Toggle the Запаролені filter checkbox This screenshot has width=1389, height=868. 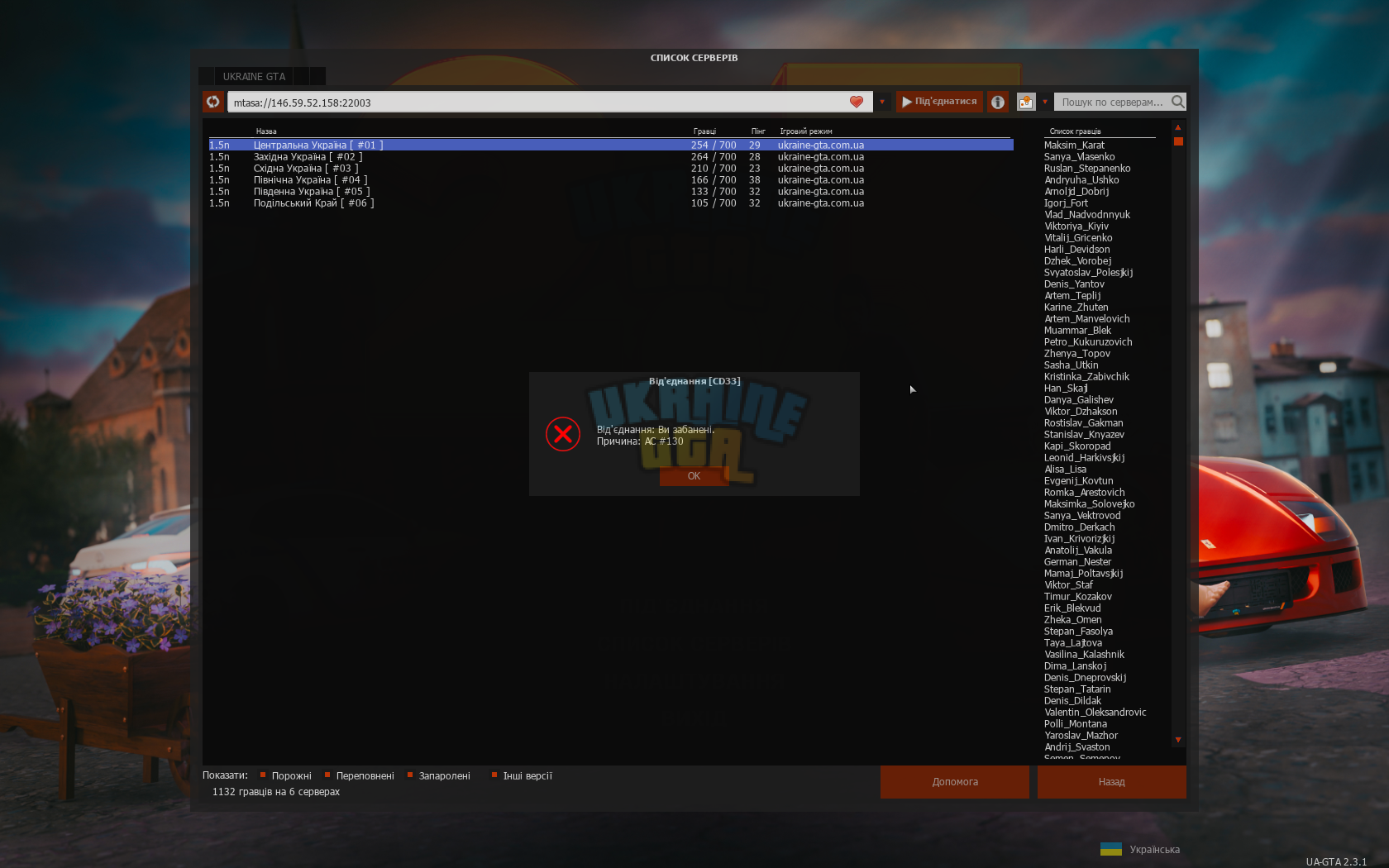tap(410, 775)
